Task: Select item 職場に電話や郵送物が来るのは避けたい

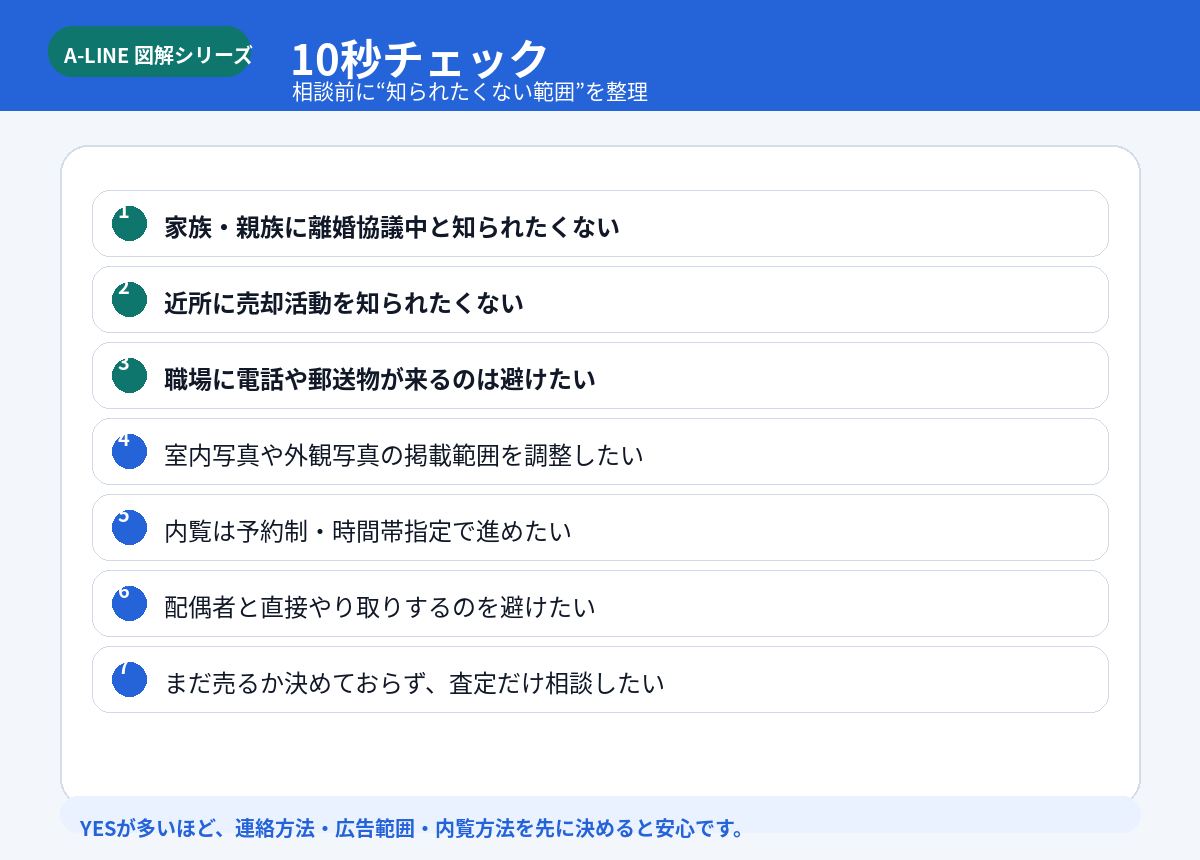Action: click(x=600, y=376)
